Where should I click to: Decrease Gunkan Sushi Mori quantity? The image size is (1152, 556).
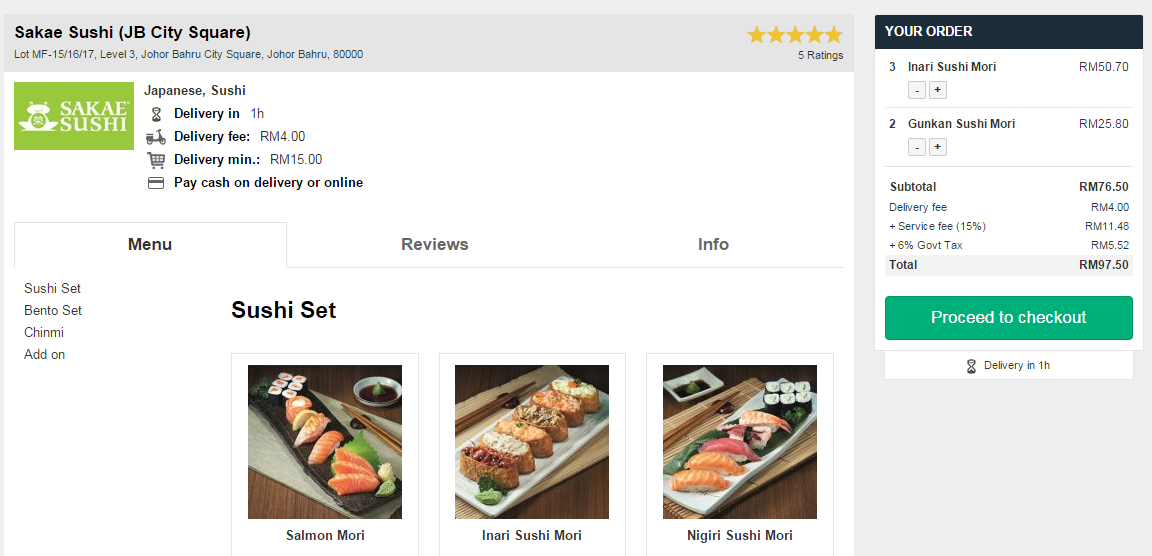[x=917, y=148]
